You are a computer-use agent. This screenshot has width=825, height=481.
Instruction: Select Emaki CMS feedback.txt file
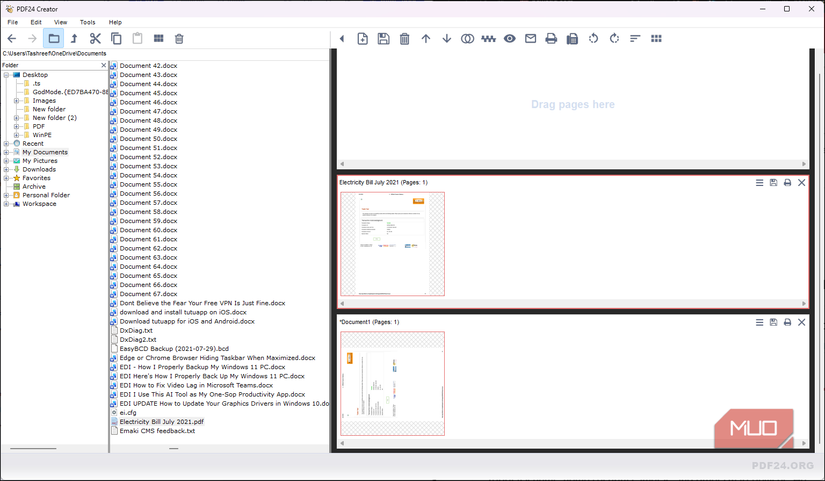[x=157, y=430]
